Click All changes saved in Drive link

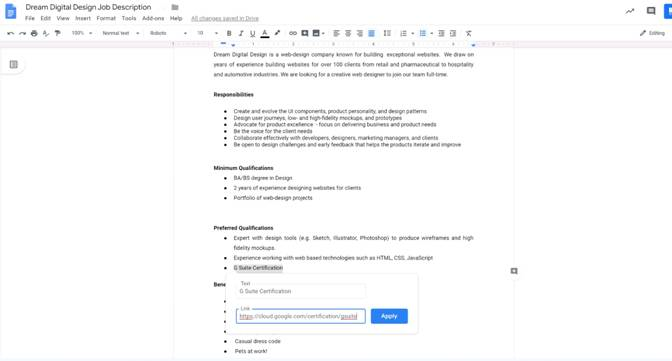pyautogui.click(x=225, y=18)
